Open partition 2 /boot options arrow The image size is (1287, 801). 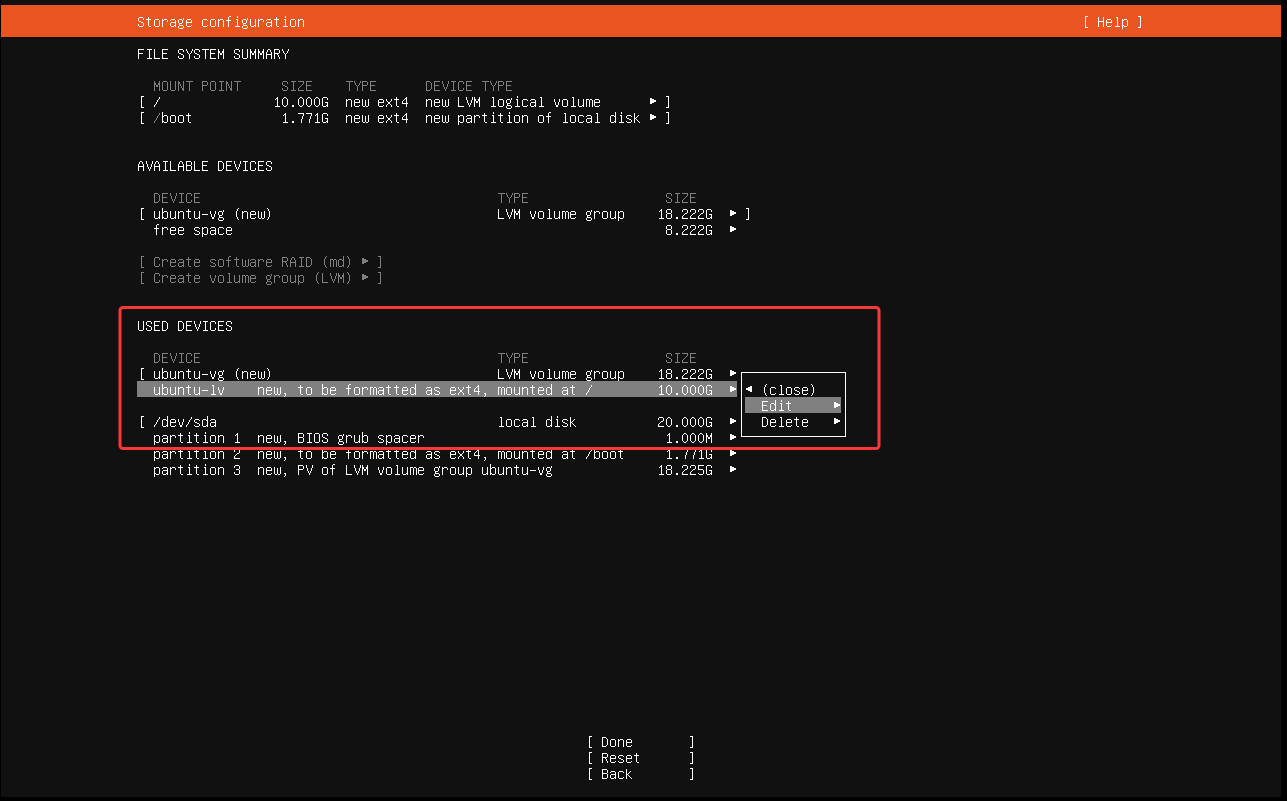coord(733,454)
